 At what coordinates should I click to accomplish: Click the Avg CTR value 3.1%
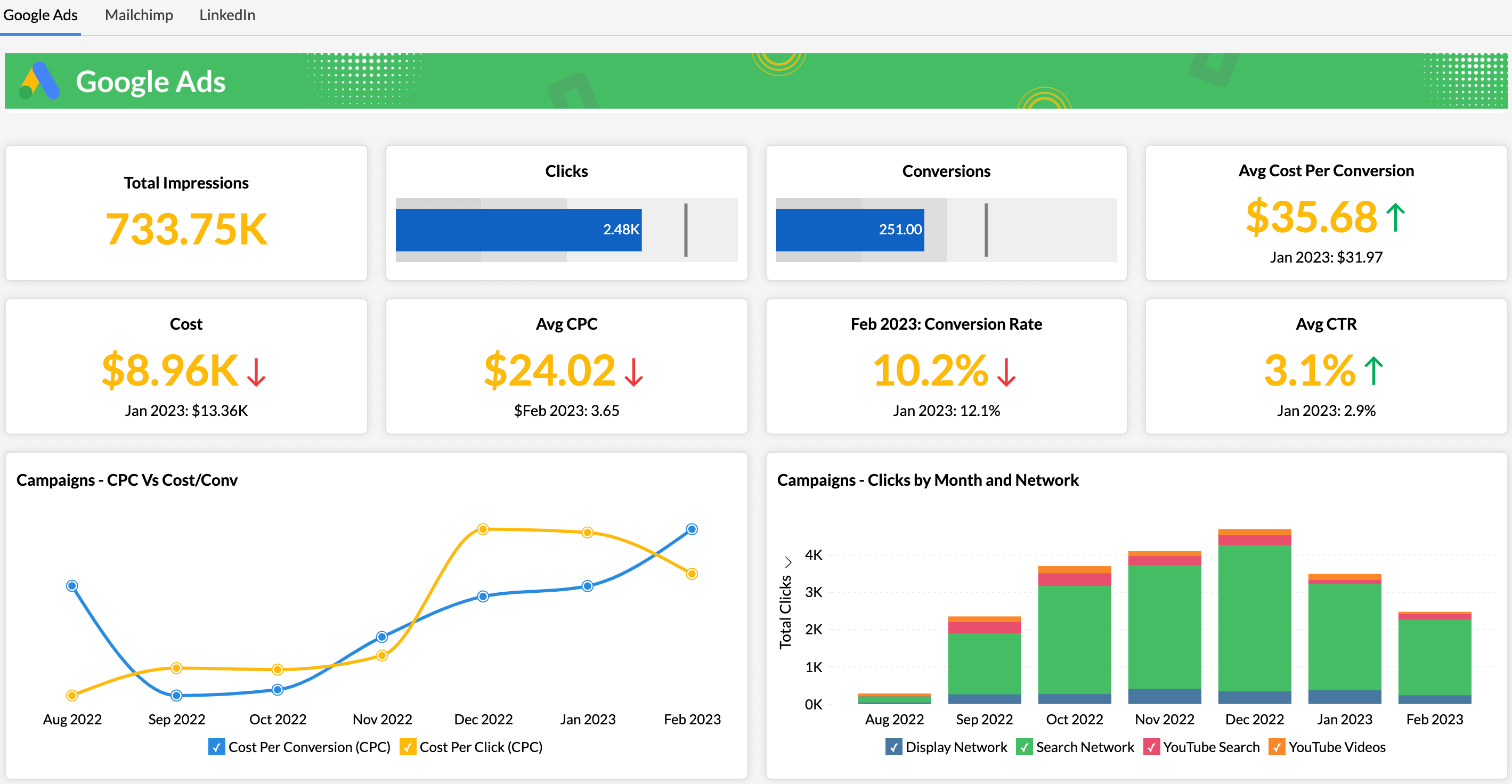1310,370
